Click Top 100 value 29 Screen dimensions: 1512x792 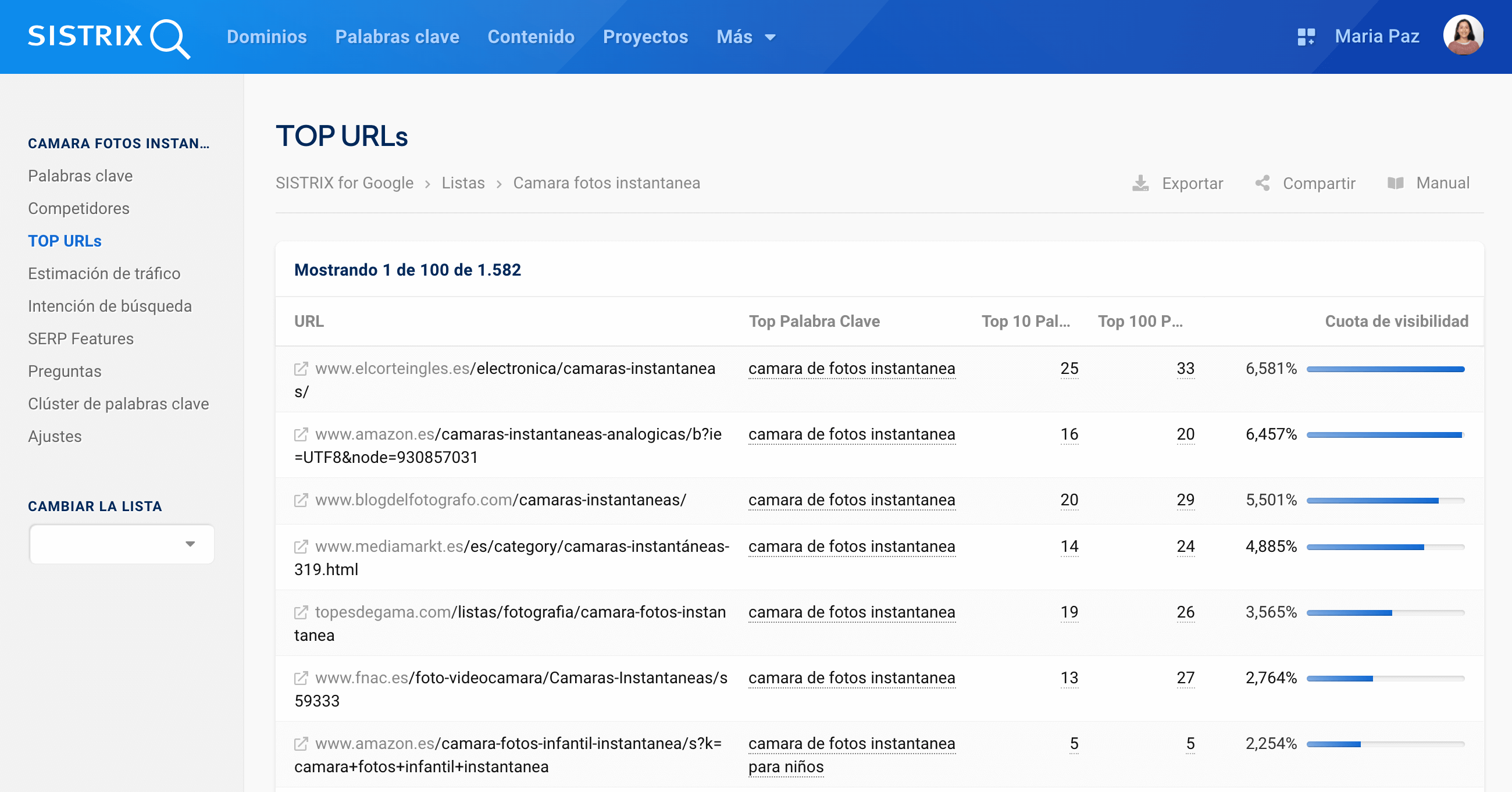coord(1185,500)
